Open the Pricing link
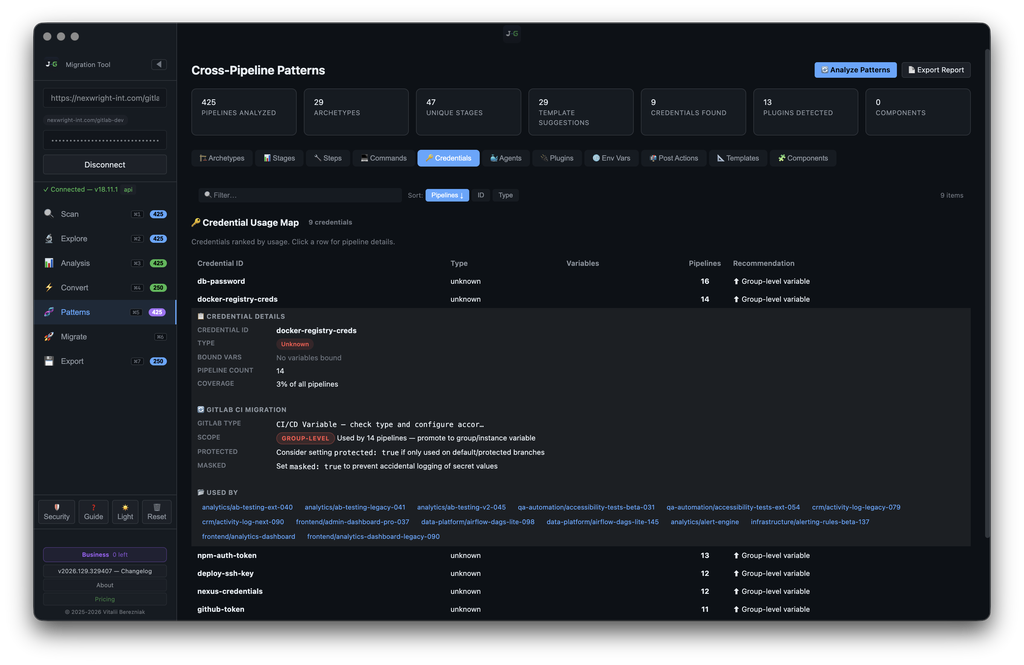Screen dimensions: 1024x665 [x=104, y=599]
